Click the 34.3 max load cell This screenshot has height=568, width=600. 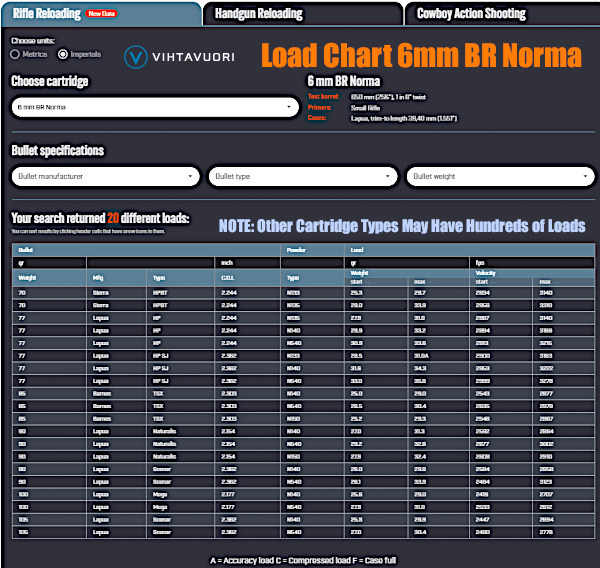439,369
